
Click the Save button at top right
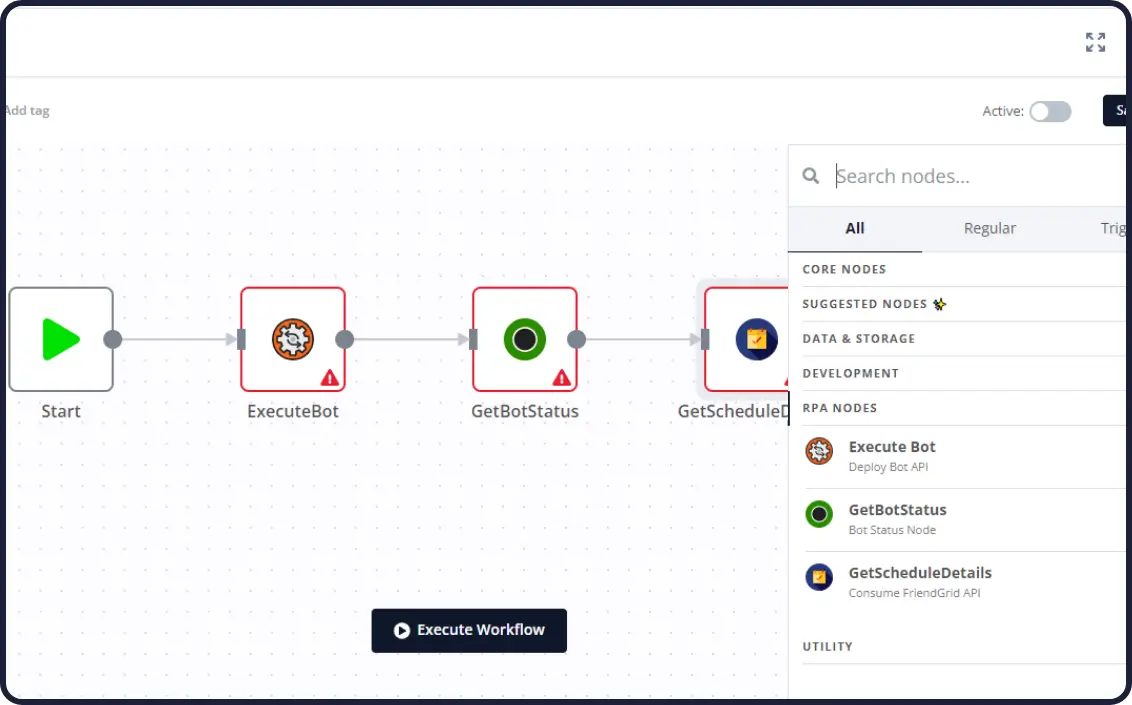[1114, 110]
